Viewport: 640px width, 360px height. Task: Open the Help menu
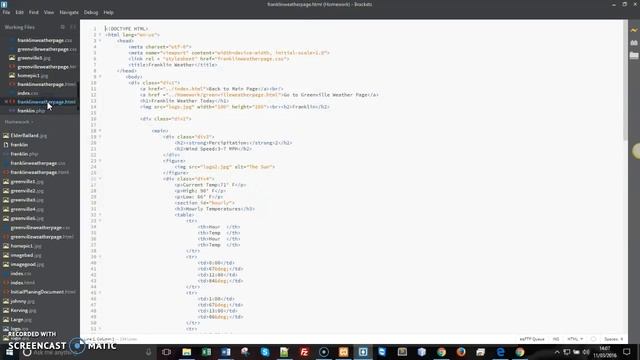click(x=108, y=13)
